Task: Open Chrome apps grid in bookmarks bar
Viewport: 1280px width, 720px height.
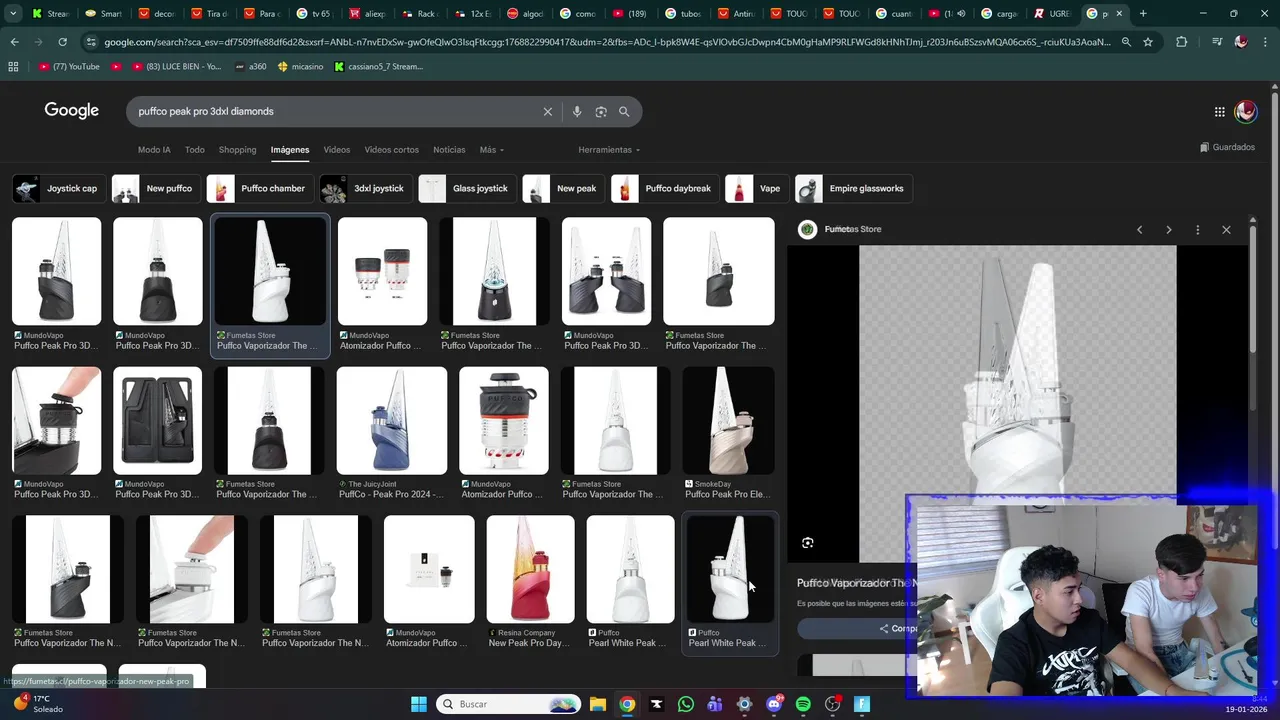Action: click(13, 67)
